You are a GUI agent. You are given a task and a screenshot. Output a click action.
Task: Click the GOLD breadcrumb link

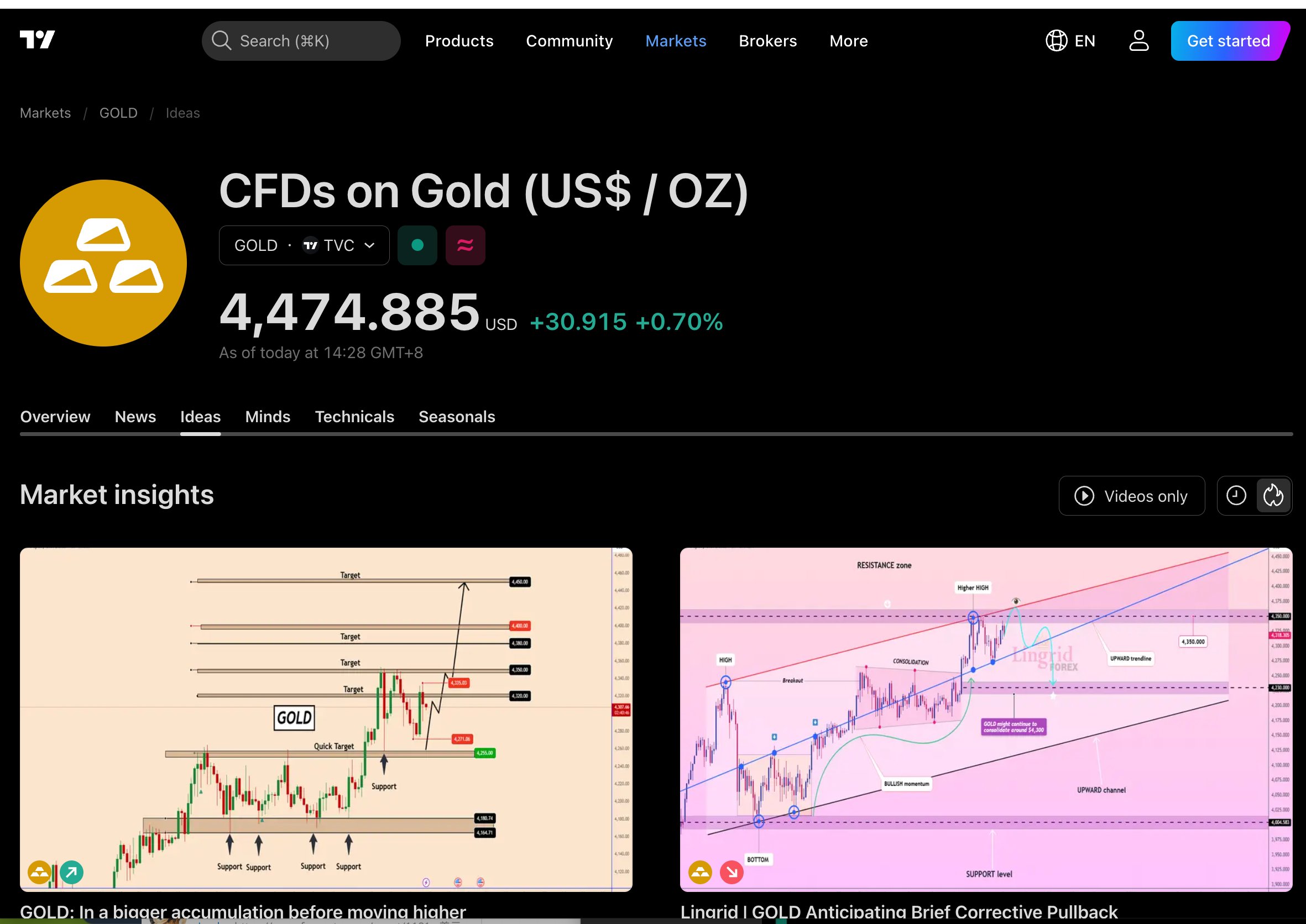pos(118,113)
